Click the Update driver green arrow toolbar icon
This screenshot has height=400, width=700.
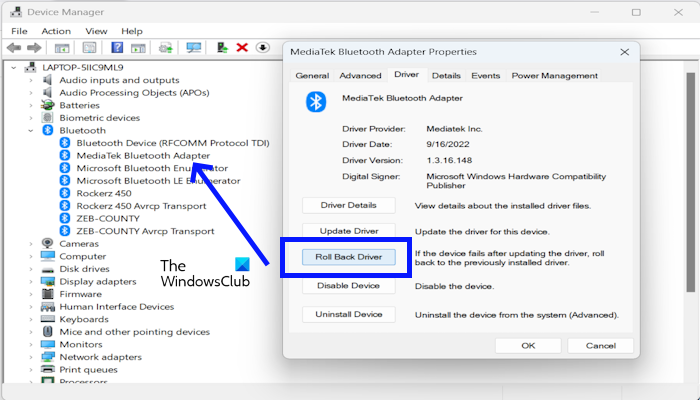point(222,47)
